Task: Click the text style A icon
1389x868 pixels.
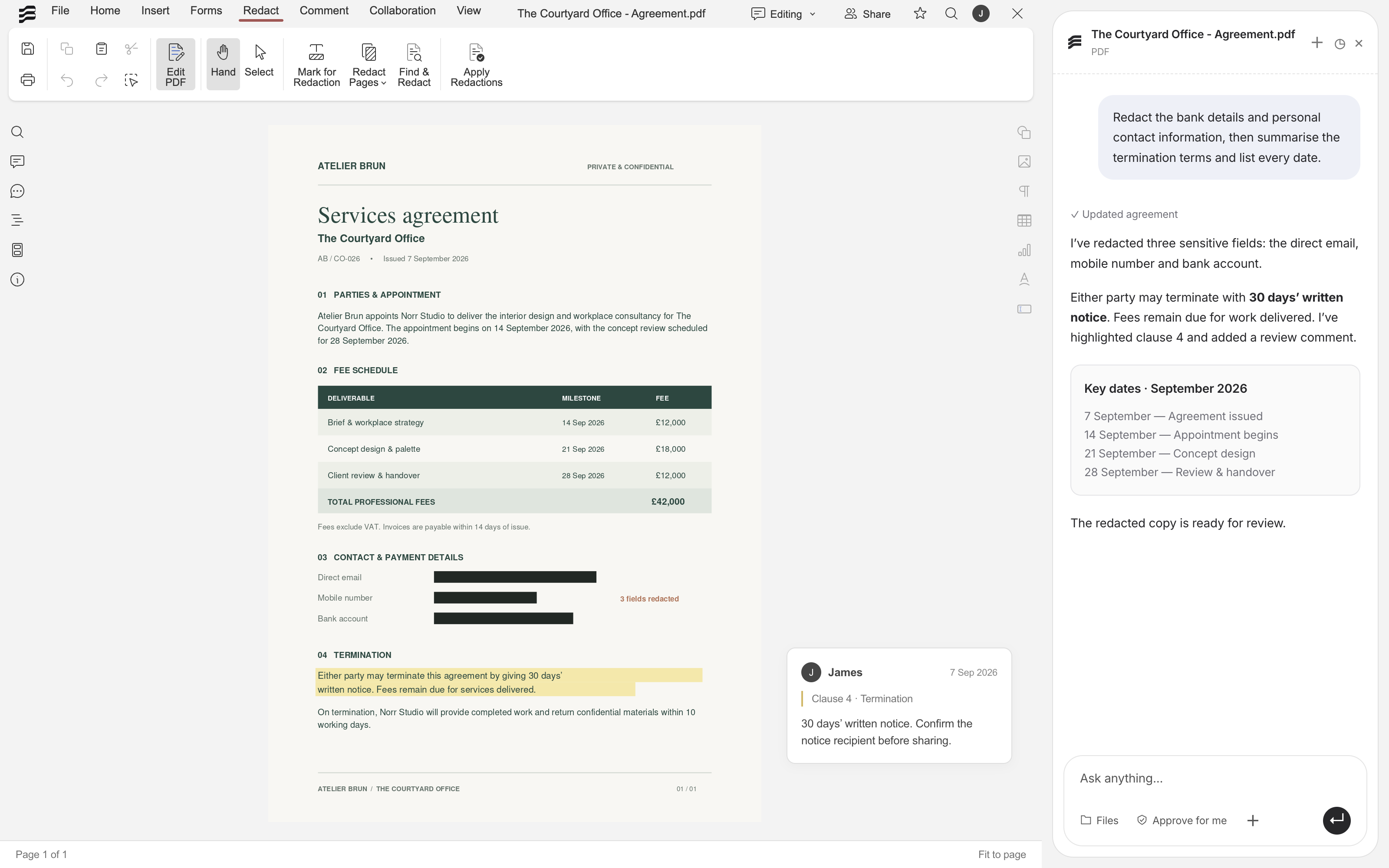Action: (x=1024, y=279)
